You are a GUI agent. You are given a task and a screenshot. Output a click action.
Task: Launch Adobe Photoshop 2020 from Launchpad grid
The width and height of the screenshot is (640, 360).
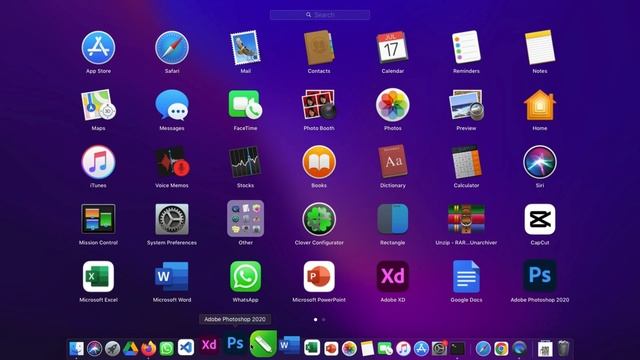[x=540, y=276]
